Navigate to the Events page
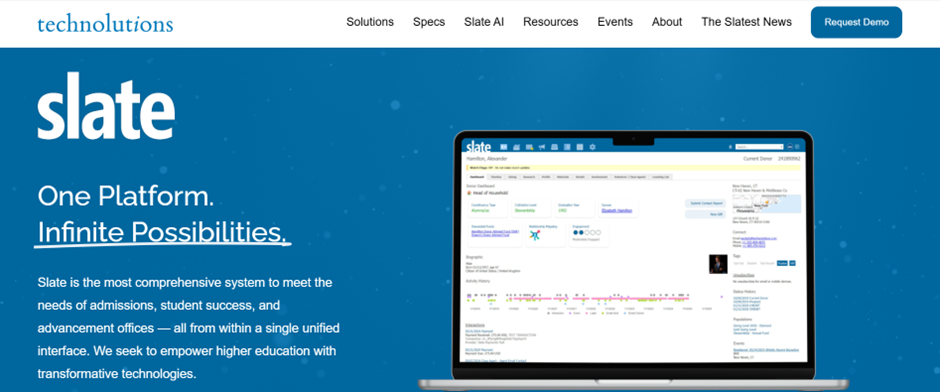Image resolution: width=940 pixels, height=392 pixels. click(615, 22)
